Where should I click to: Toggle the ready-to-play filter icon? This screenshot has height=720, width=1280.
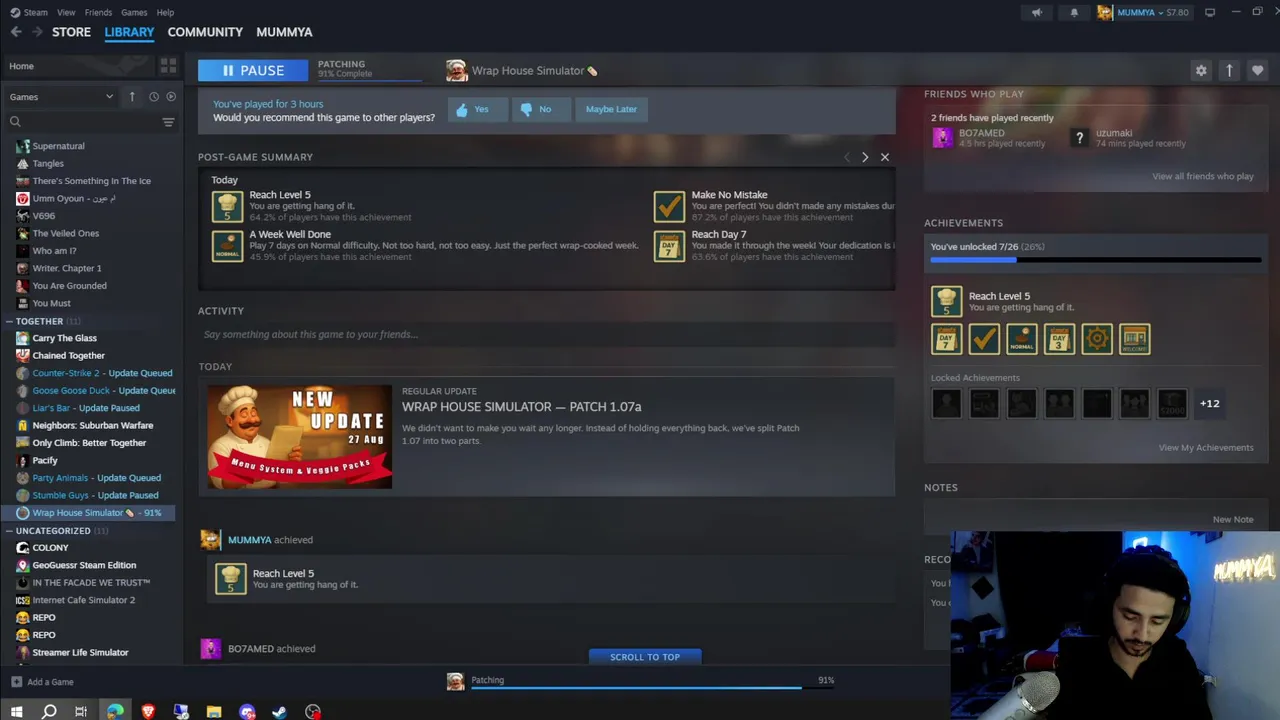tap(171, 97)
